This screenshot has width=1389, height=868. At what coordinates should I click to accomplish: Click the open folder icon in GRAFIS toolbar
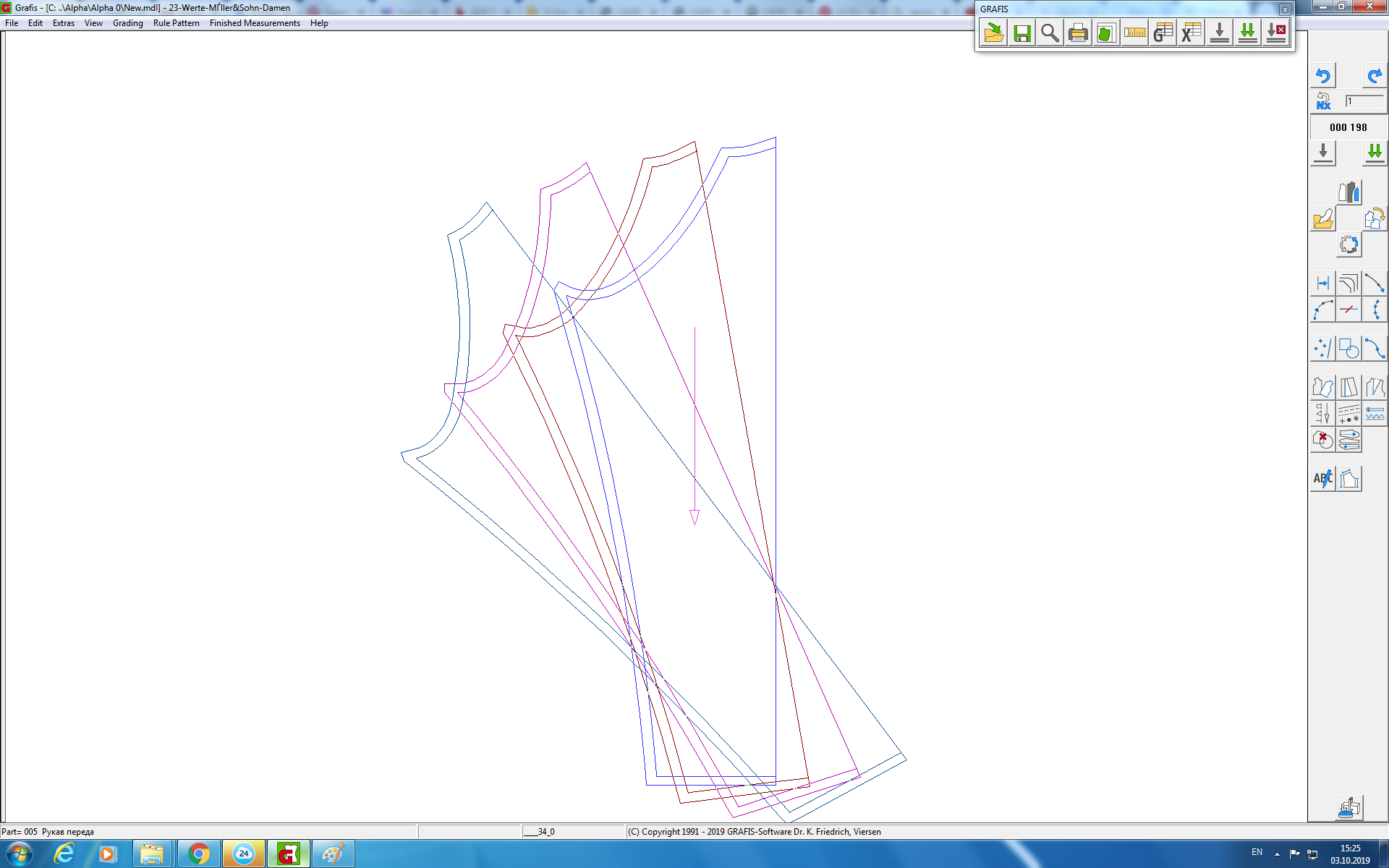[x=993, y=33]
